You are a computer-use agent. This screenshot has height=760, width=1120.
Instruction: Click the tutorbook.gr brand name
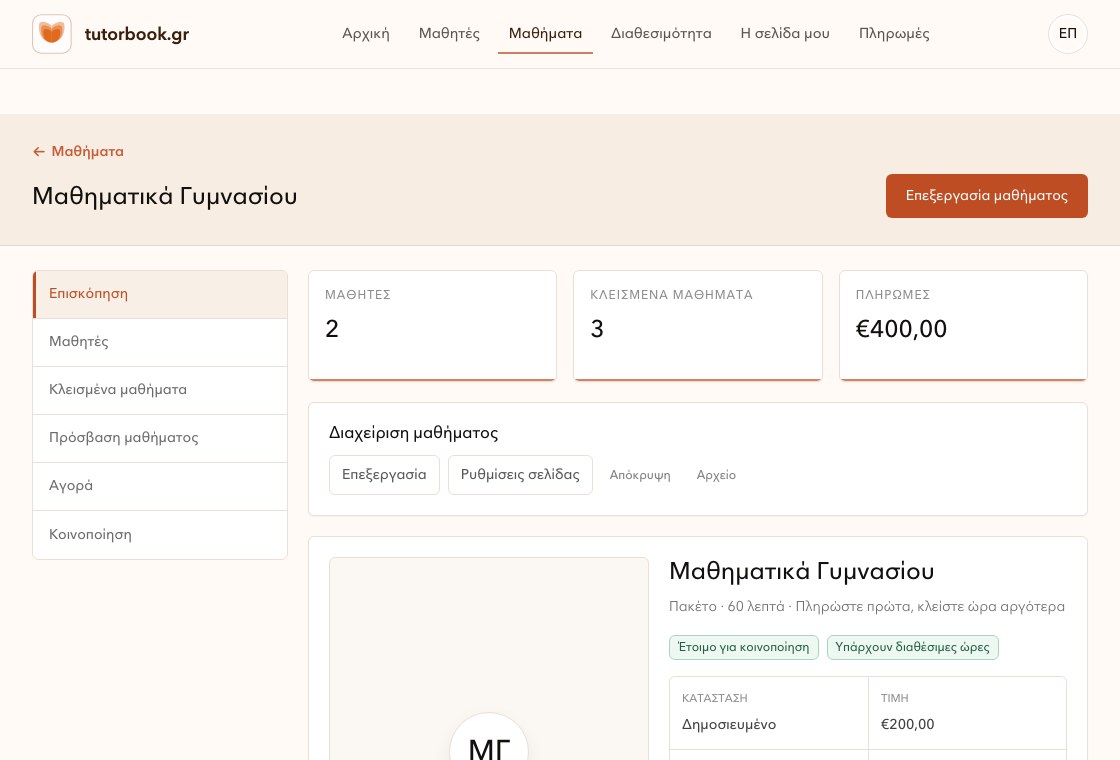pos(136,34)
